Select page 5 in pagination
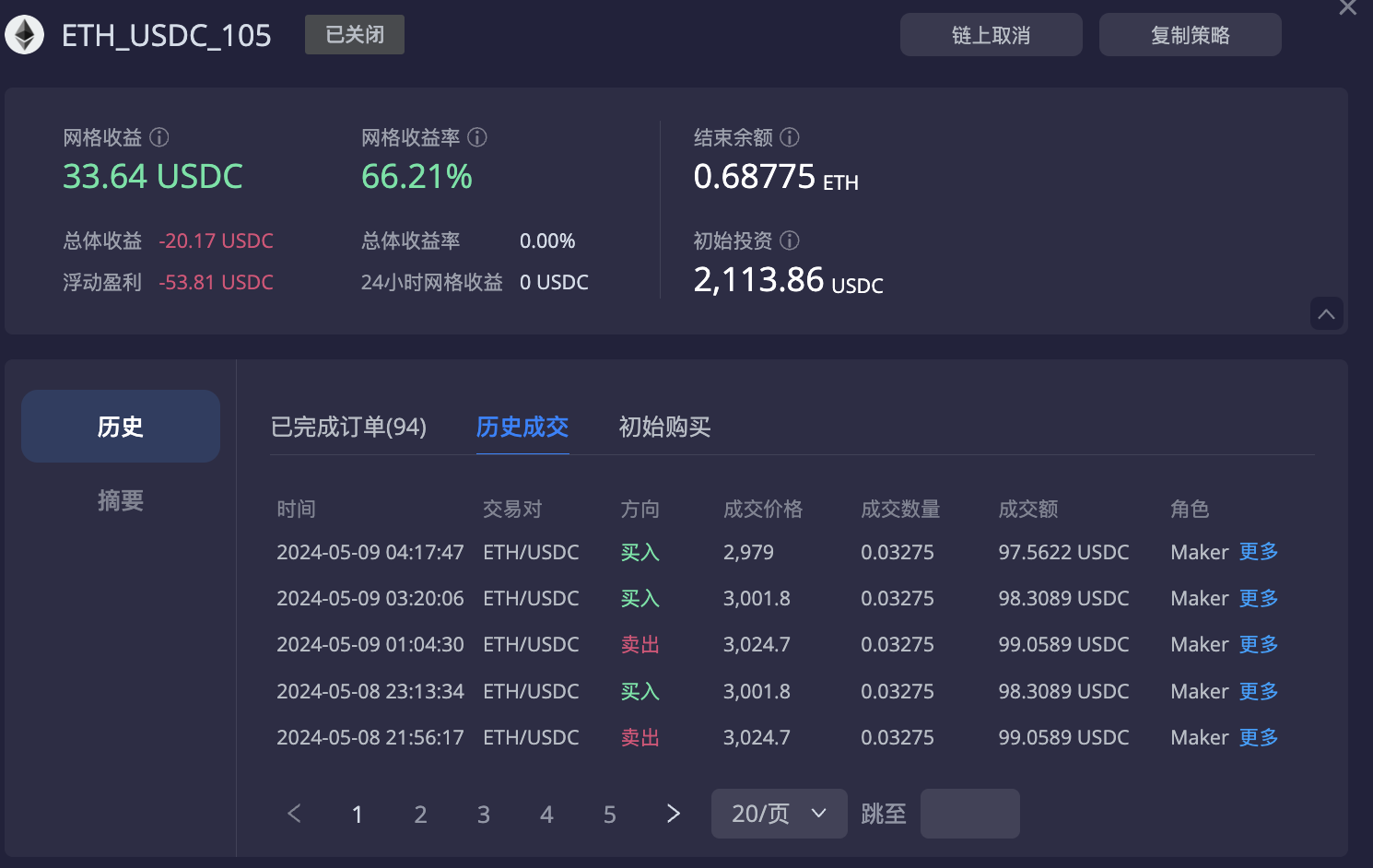The width and height of the screenshot is (1373, 868). pyautogui.click(x=610, y=814)
